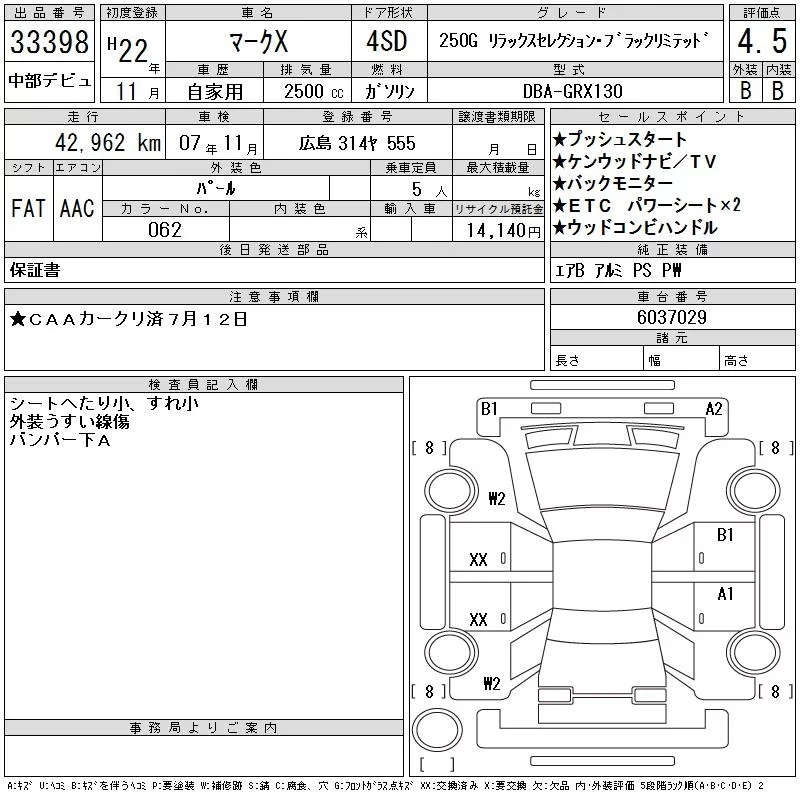Click recycle deposit 14,140円
800x800 pixels.
pos(504,231)
